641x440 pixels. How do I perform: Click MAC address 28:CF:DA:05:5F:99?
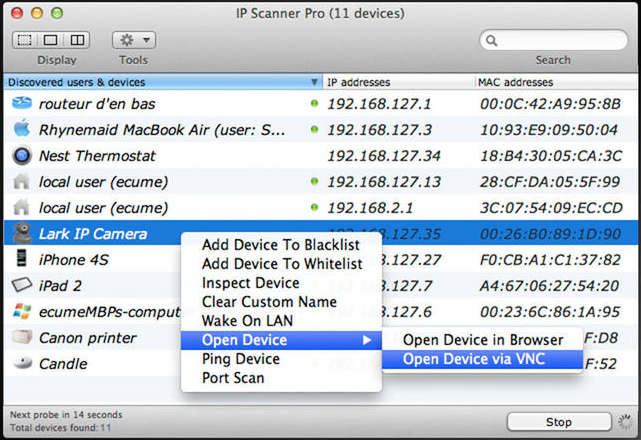coord(550,182)
